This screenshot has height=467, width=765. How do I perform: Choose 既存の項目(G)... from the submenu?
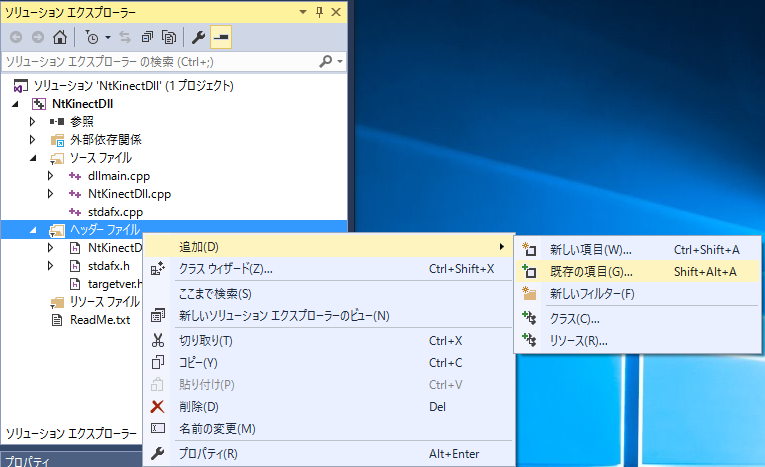[x=591, y=271]
